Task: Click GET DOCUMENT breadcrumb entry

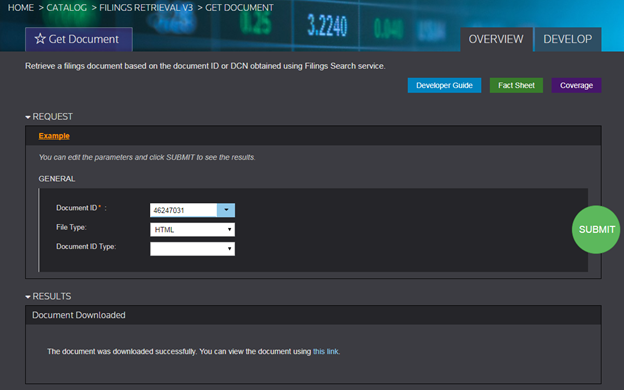Action: click(239, 8)
